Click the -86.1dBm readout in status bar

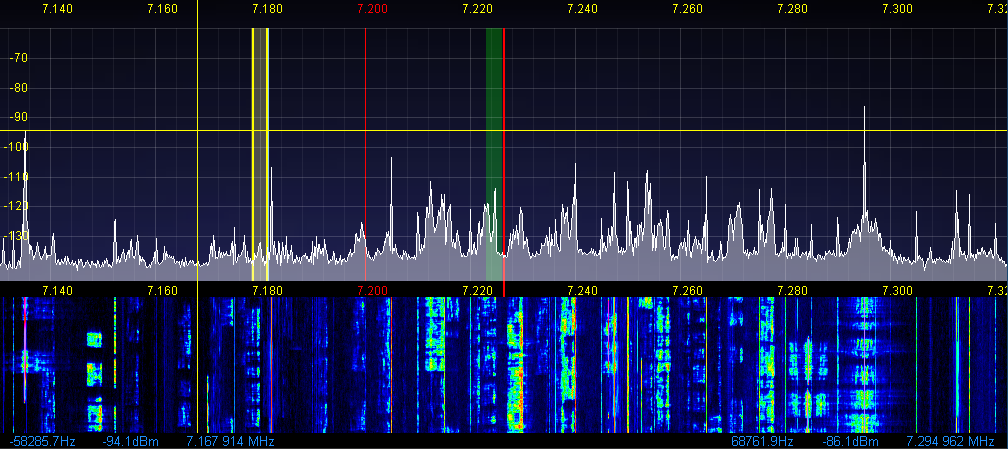point(850,441)
